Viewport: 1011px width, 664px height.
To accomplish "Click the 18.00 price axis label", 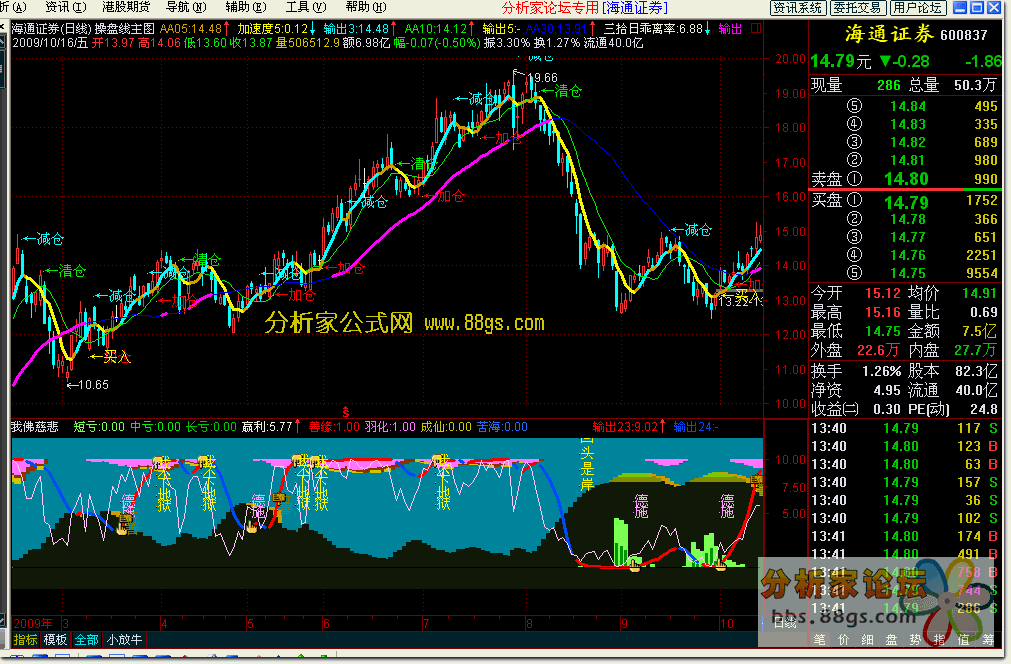I will [x=790, y=128].
